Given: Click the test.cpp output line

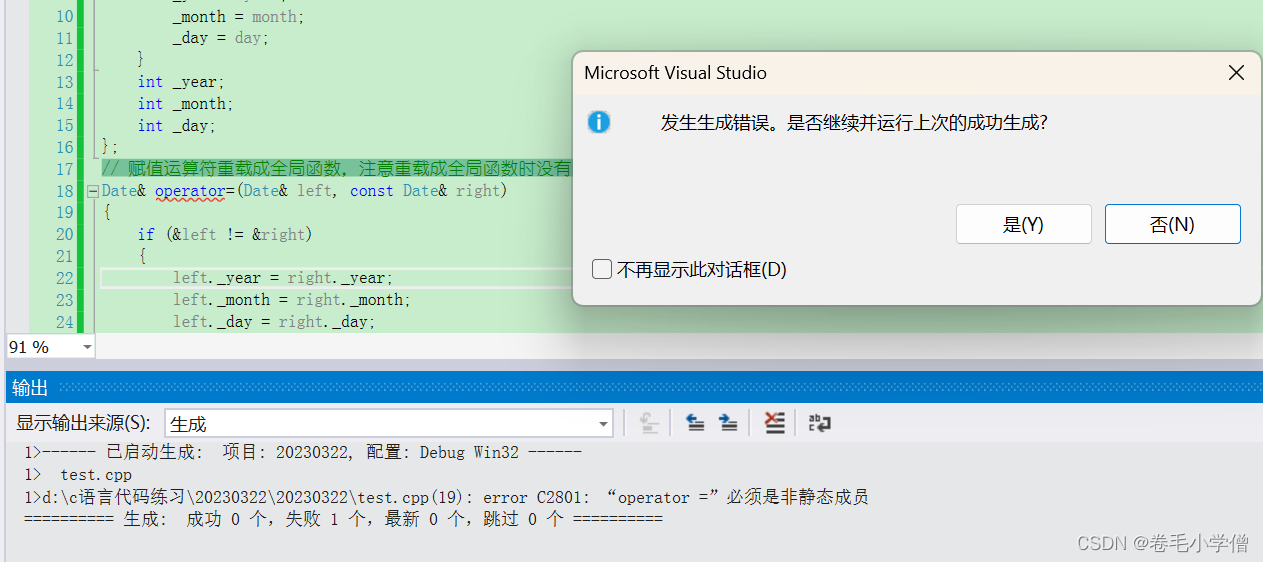Looking at the screenshot, I should [78, 474].
